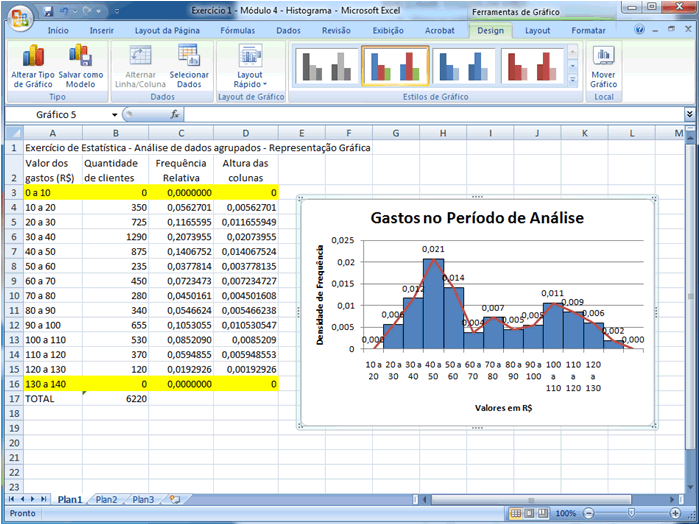Click Mover Gráfico icon

tap(603, 56)
